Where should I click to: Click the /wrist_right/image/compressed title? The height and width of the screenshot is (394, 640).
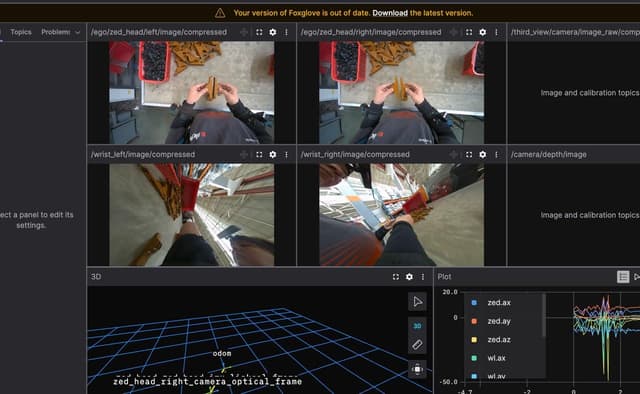tap(355, 154)
